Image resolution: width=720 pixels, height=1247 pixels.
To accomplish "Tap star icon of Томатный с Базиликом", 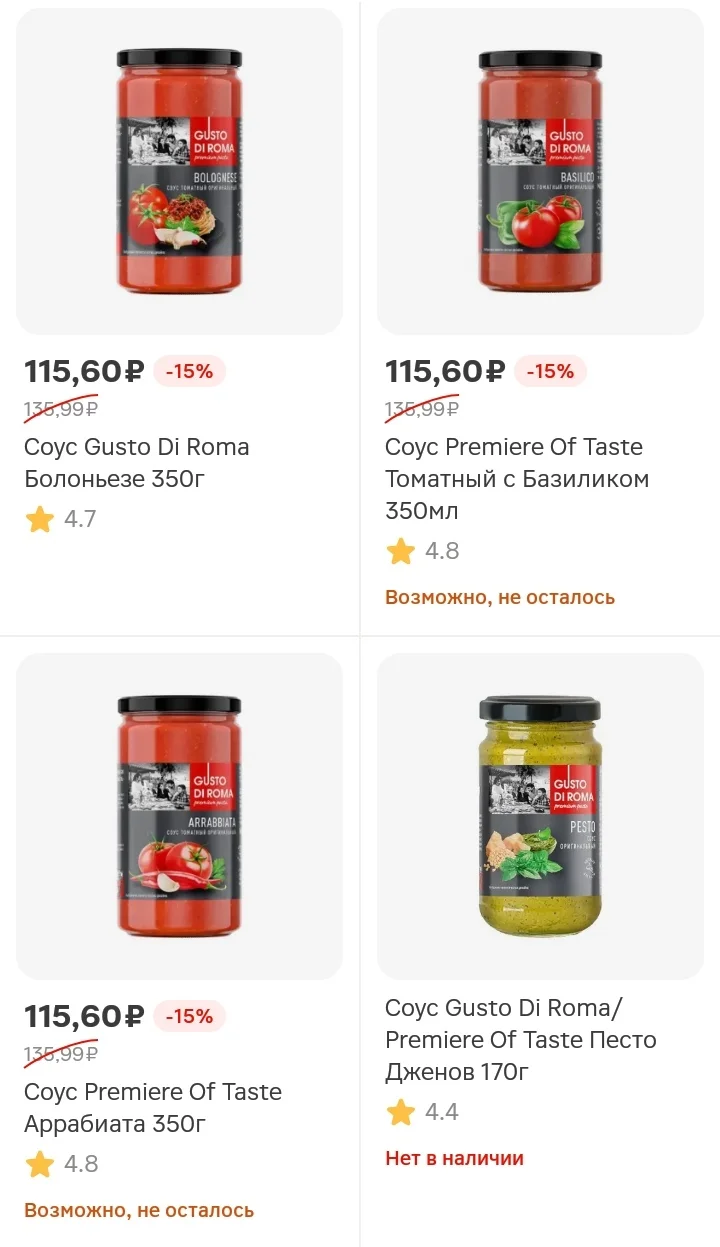I will click(x=401, y=551).
